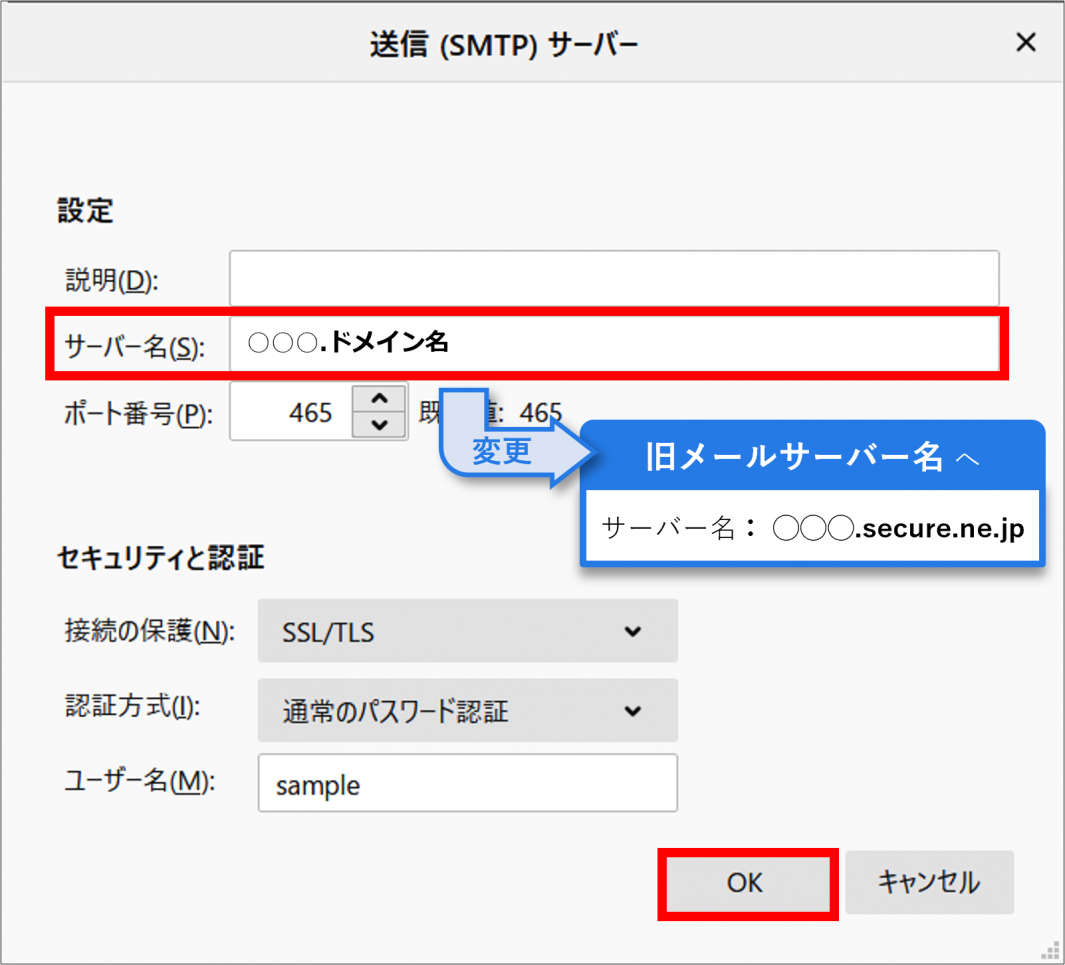This screenshot has width=1065, height=965.
Task: Click the ユーザー名 field containing sample
Action: tap(467, 784)
